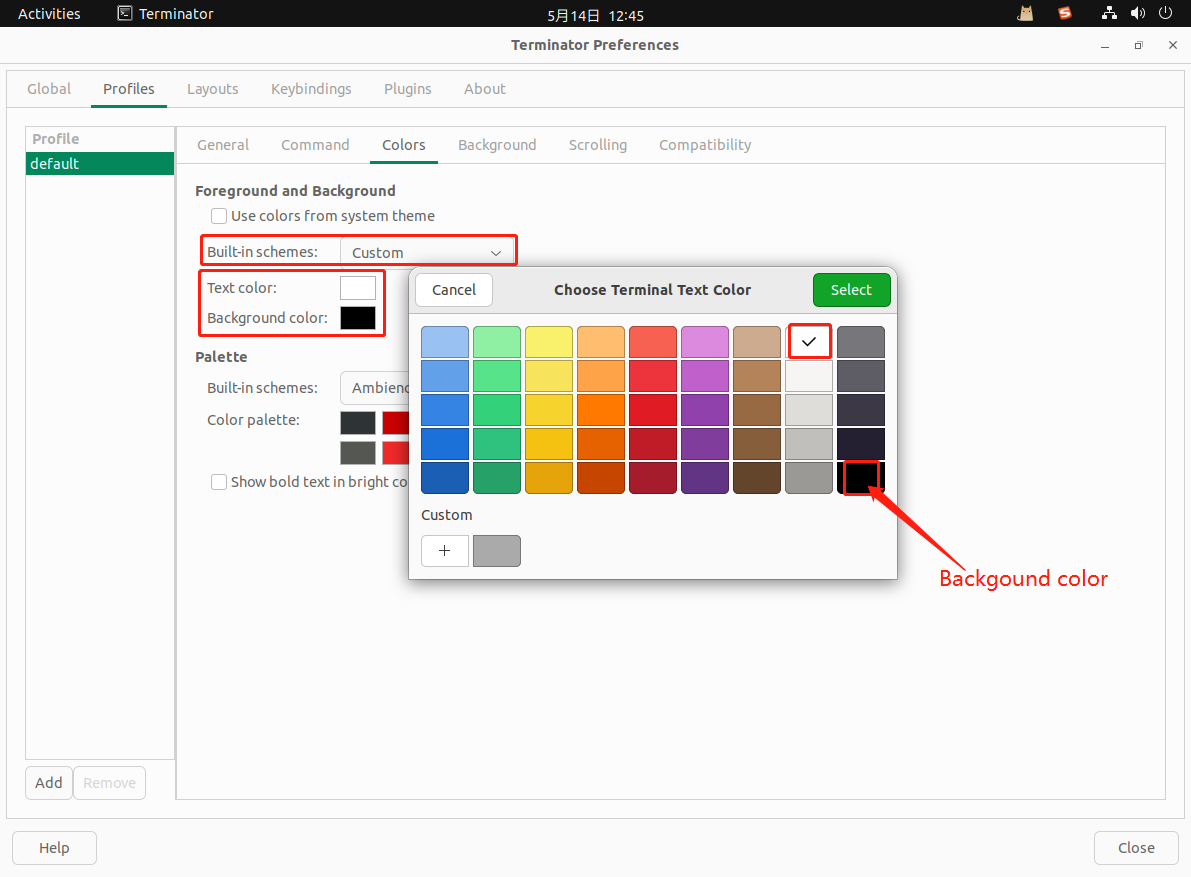Expand the Palette Ambience schemes dropdown

coord(375,388)
